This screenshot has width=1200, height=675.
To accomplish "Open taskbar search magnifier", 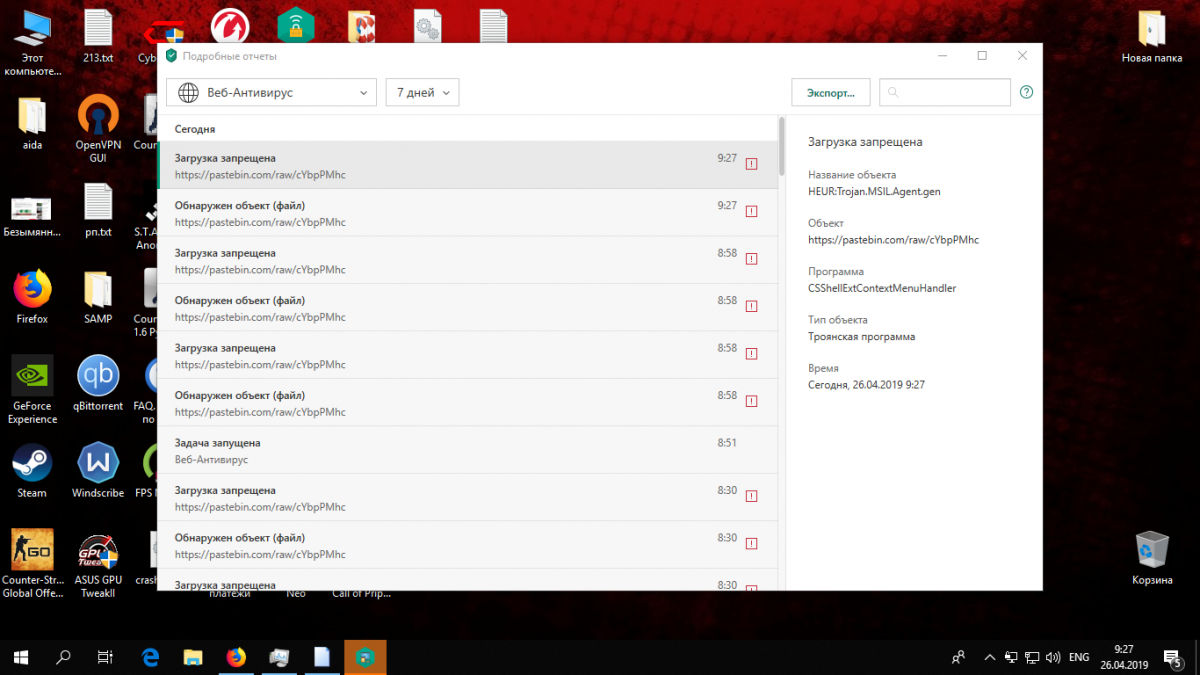I will (x=63, y=657).
